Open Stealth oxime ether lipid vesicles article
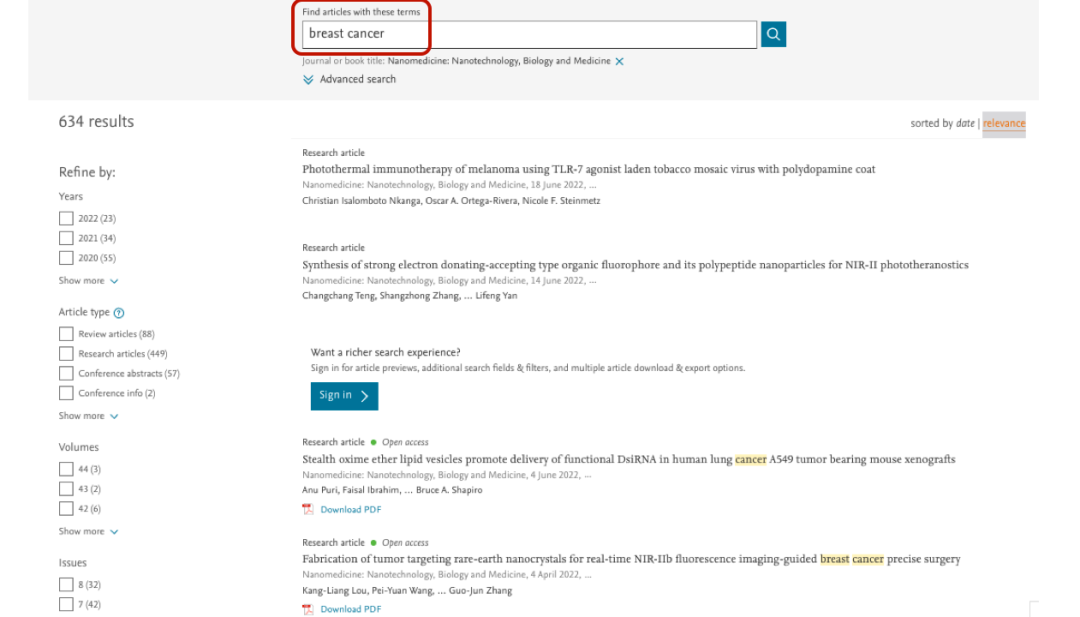Image resolution: width=1080 pixels, height=617 pixels. (x=628, y=459)
